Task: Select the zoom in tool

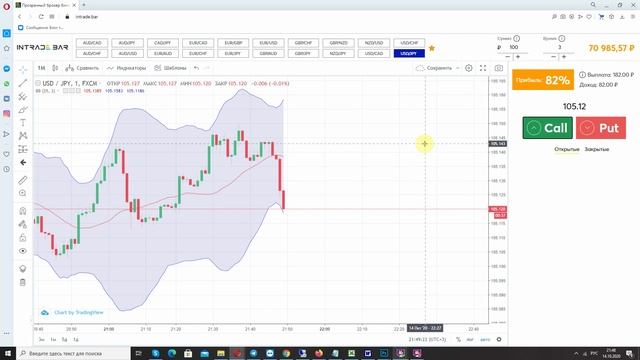Action: pos(23,193)
